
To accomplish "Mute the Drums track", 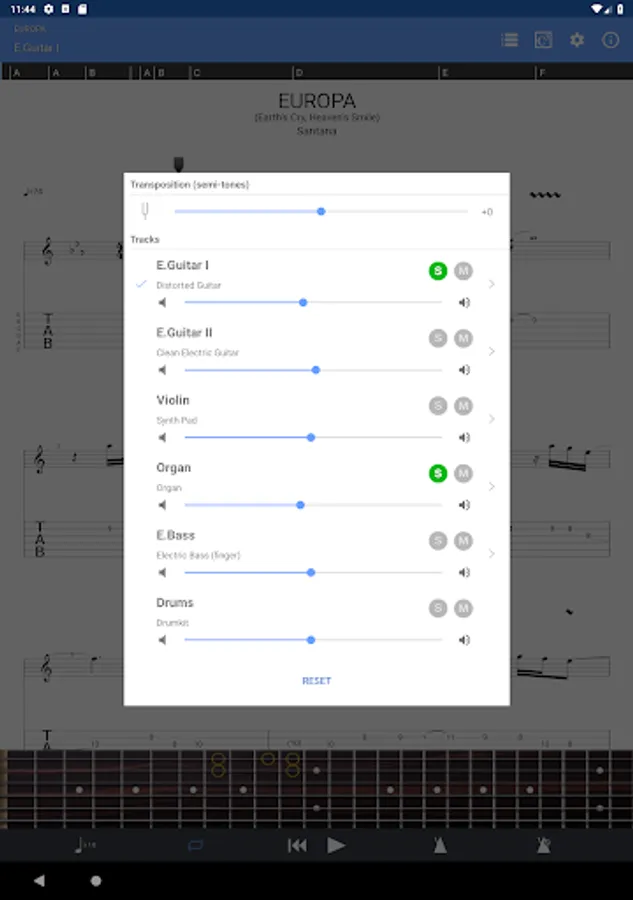I will pyautogui.click(x=463, y=608).
